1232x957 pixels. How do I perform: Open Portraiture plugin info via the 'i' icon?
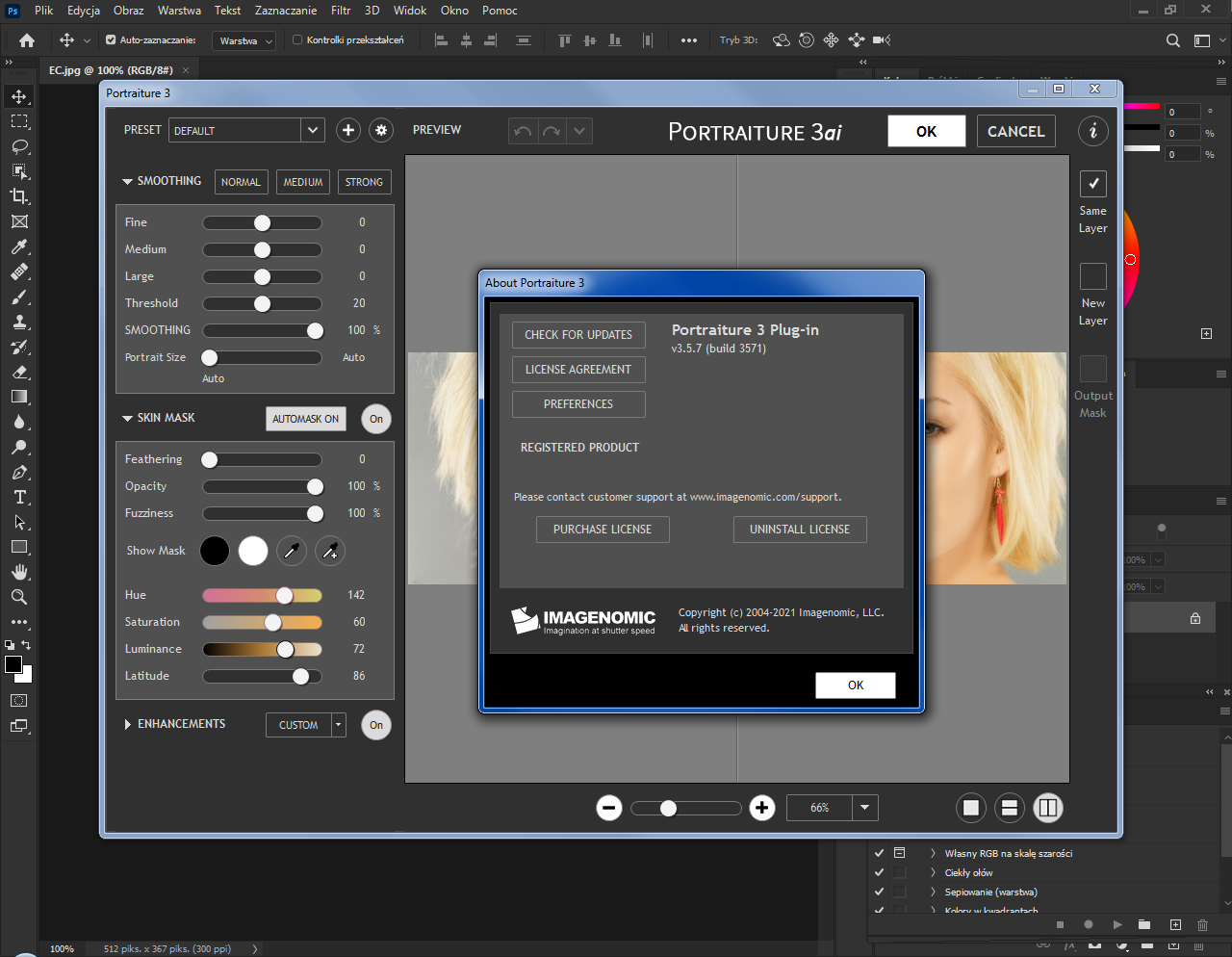pyautogui.click(x=1092, y=131)
